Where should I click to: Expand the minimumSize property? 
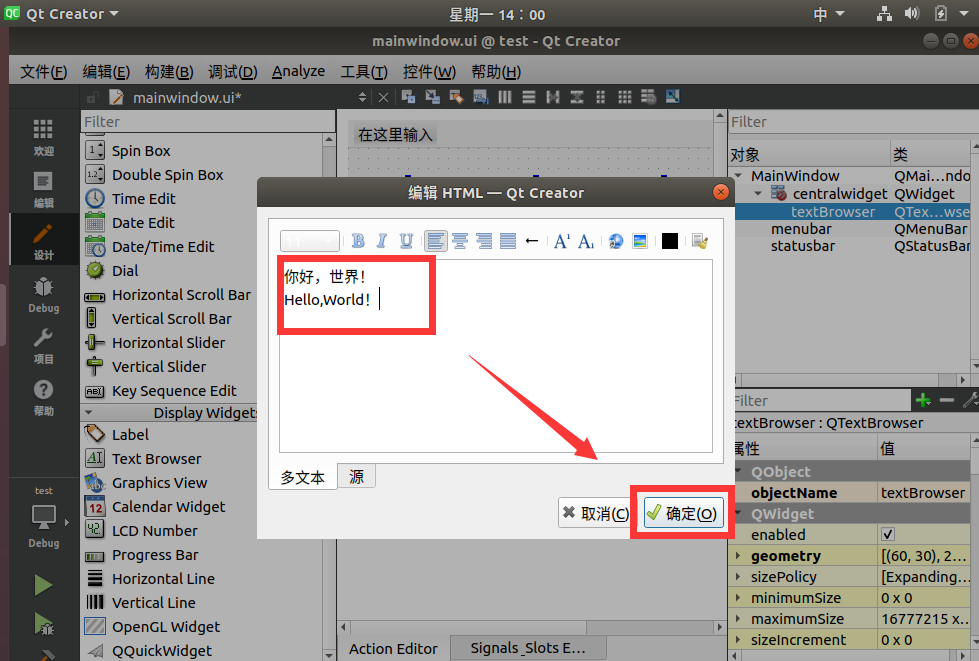pos(739,597)
